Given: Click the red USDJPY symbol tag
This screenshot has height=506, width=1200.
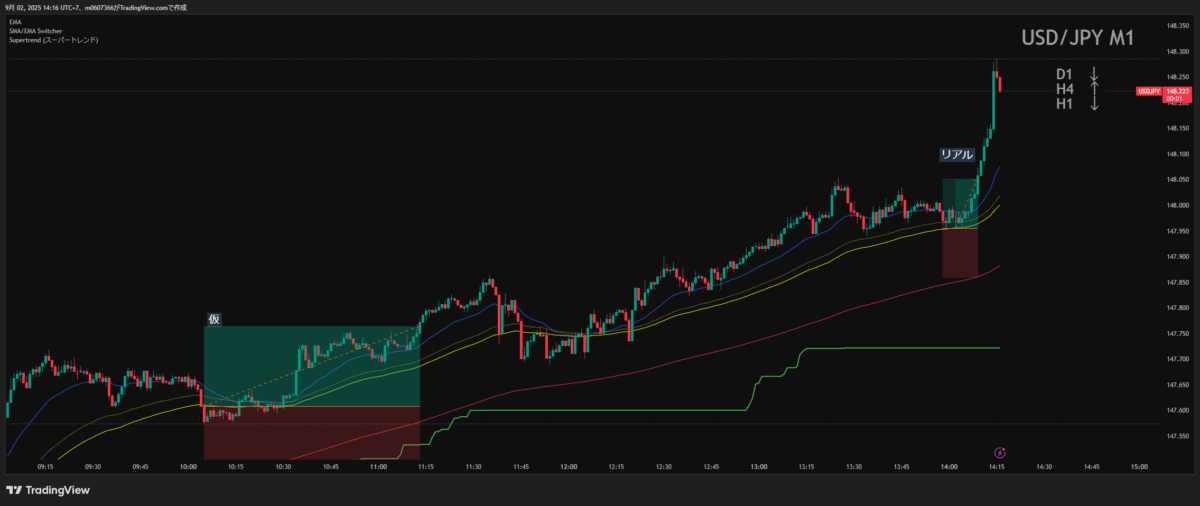Looking at the screenshot, I should tap(1149, 91).
